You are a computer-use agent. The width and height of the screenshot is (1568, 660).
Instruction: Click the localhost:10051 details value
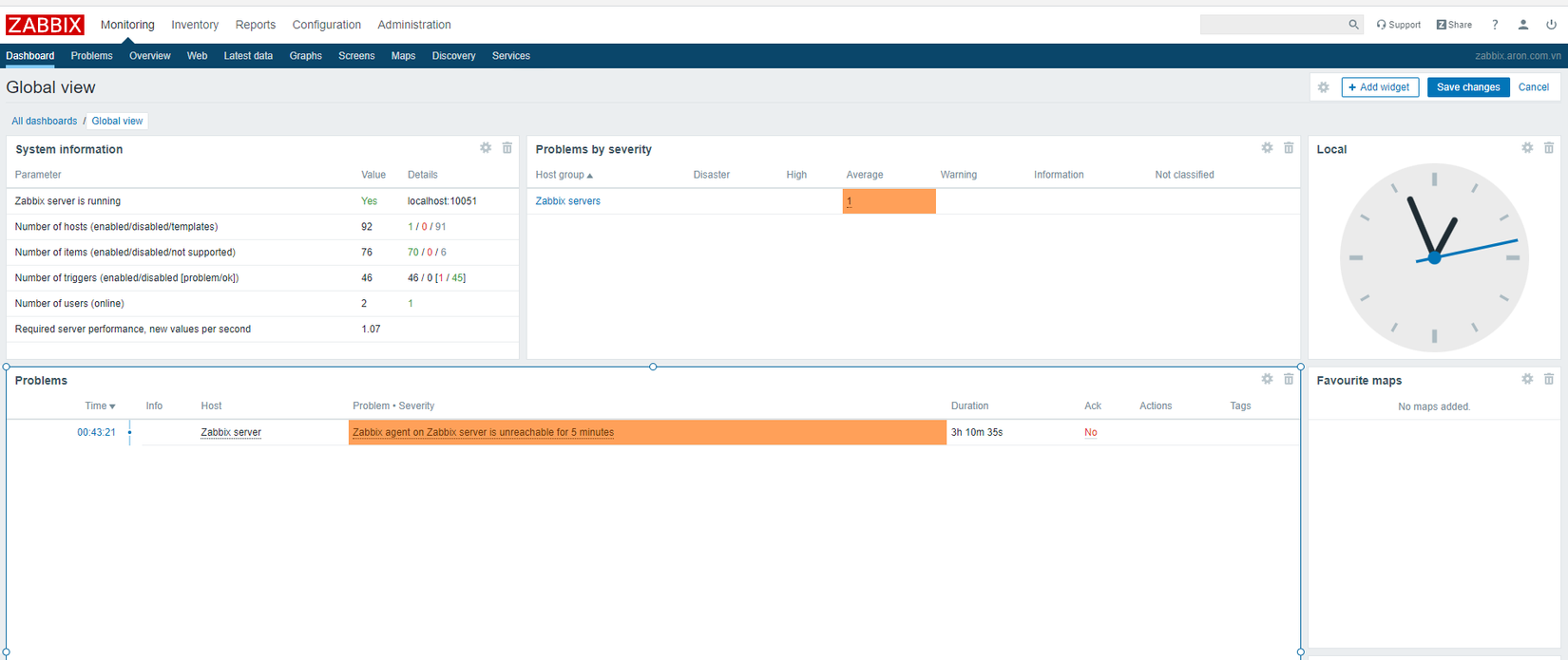(442, 201)
